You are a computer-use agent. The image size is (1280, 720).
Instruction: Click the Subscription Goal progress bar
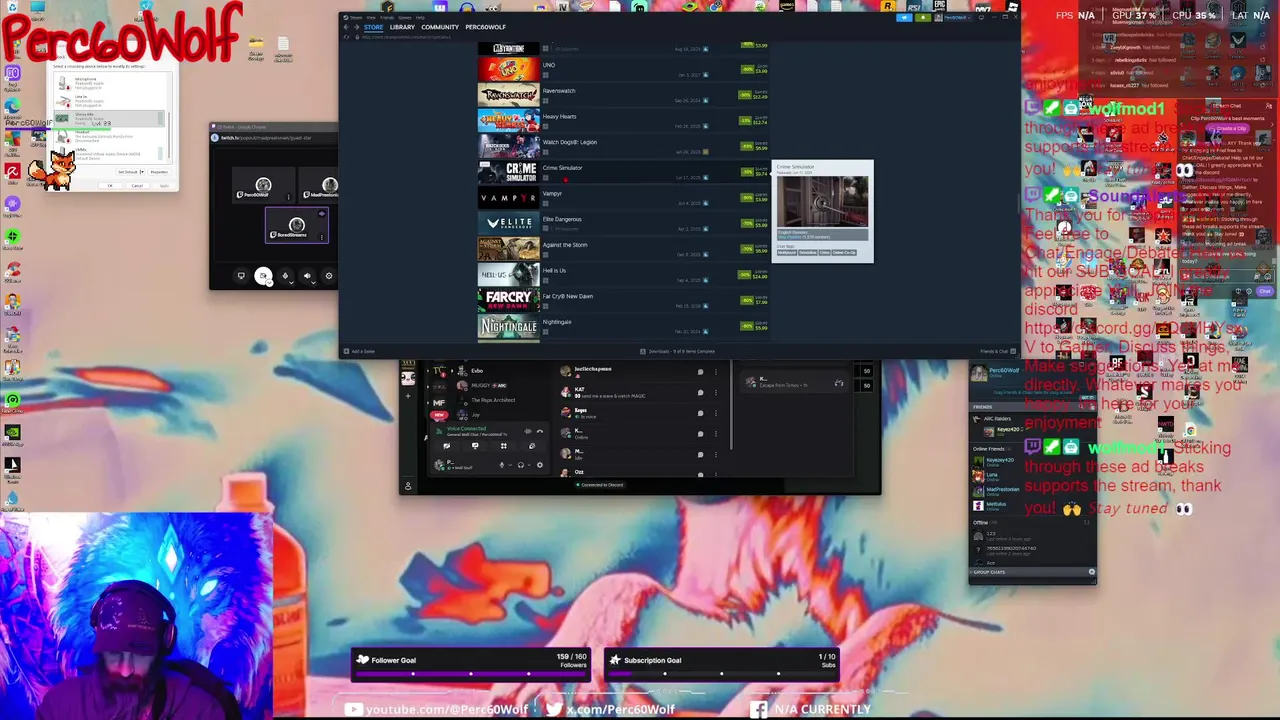[722, 674]
